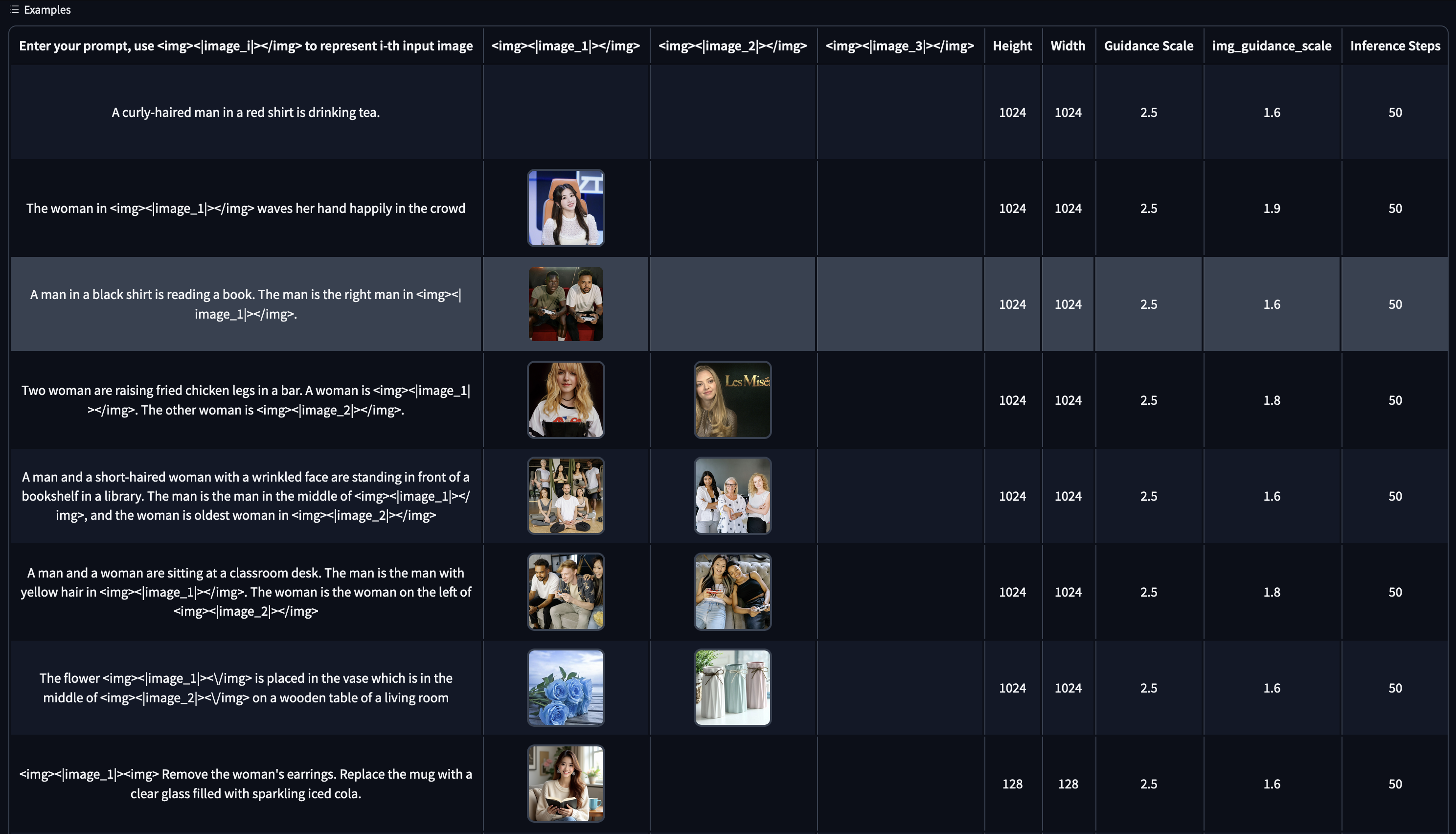Click the woman in orange chair thumbnail
The width and height of the screenshot is (1456, 834).
[x=565, y=208]
